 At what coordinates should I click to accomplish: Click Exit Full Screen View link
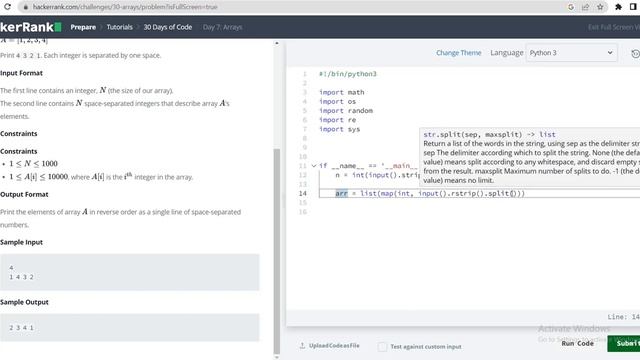pyautogui.click(x=614, y=27)
